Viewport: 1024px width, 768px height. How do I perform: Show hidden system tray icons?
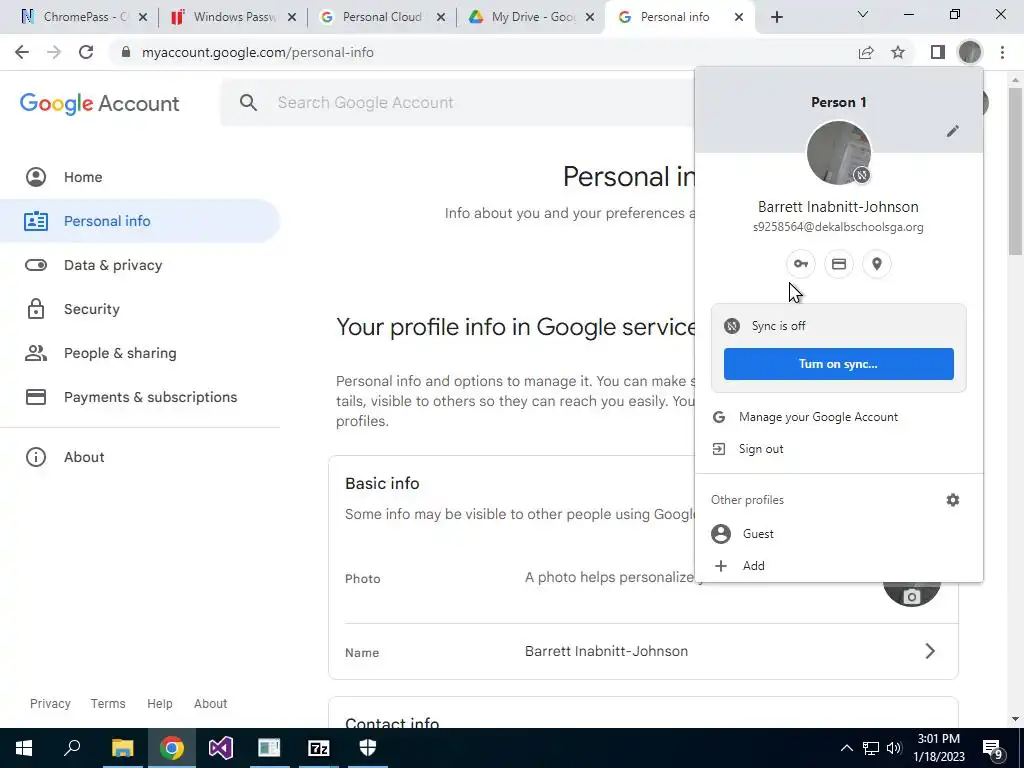tap(846, 748)
